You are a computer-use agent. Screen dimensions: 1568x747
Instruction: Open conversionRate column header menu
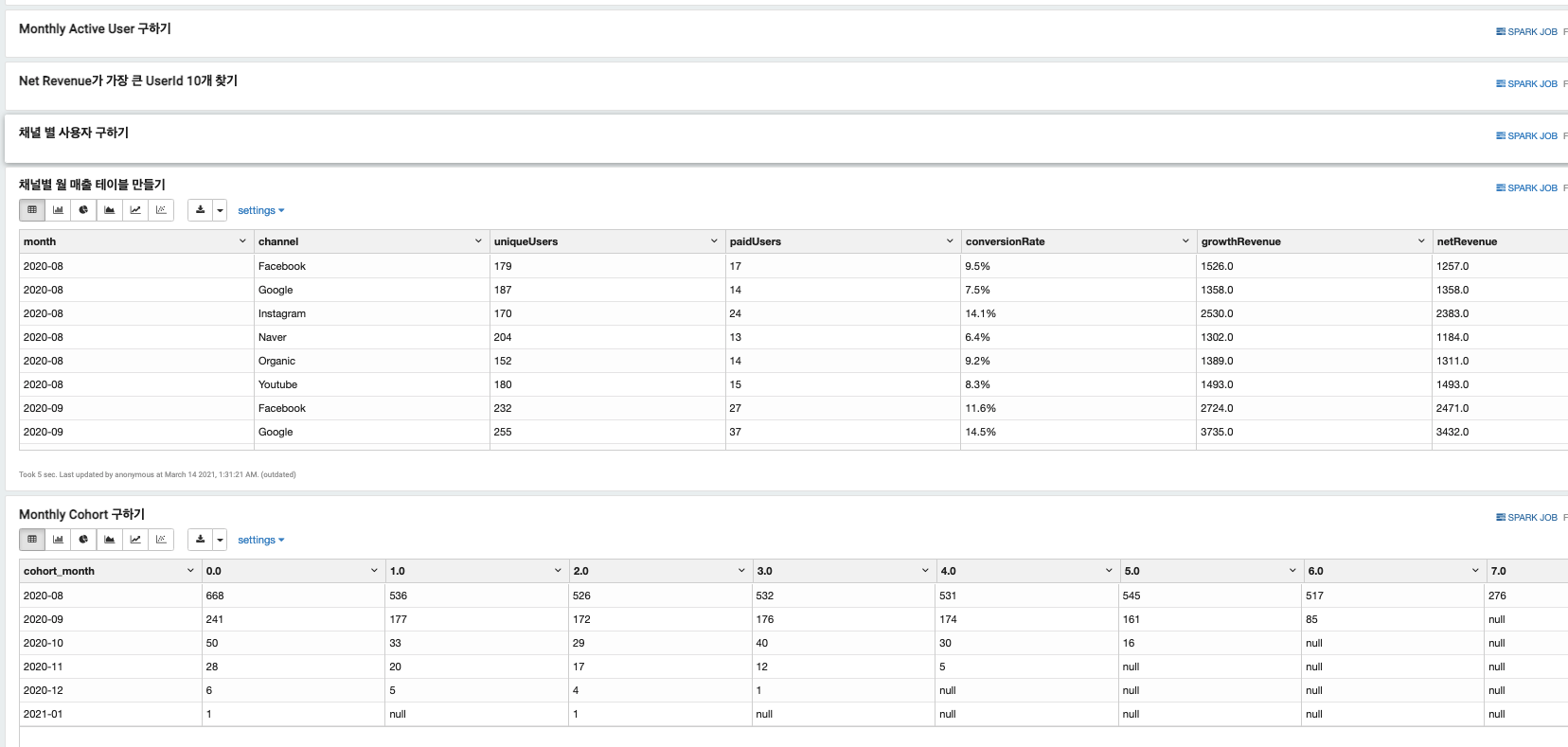pos(1185,241)
